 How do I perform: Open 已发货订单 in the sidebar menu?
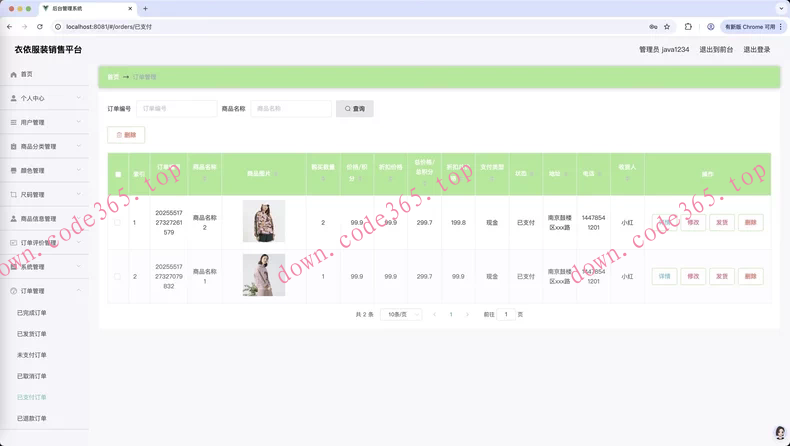click(32, 334)
